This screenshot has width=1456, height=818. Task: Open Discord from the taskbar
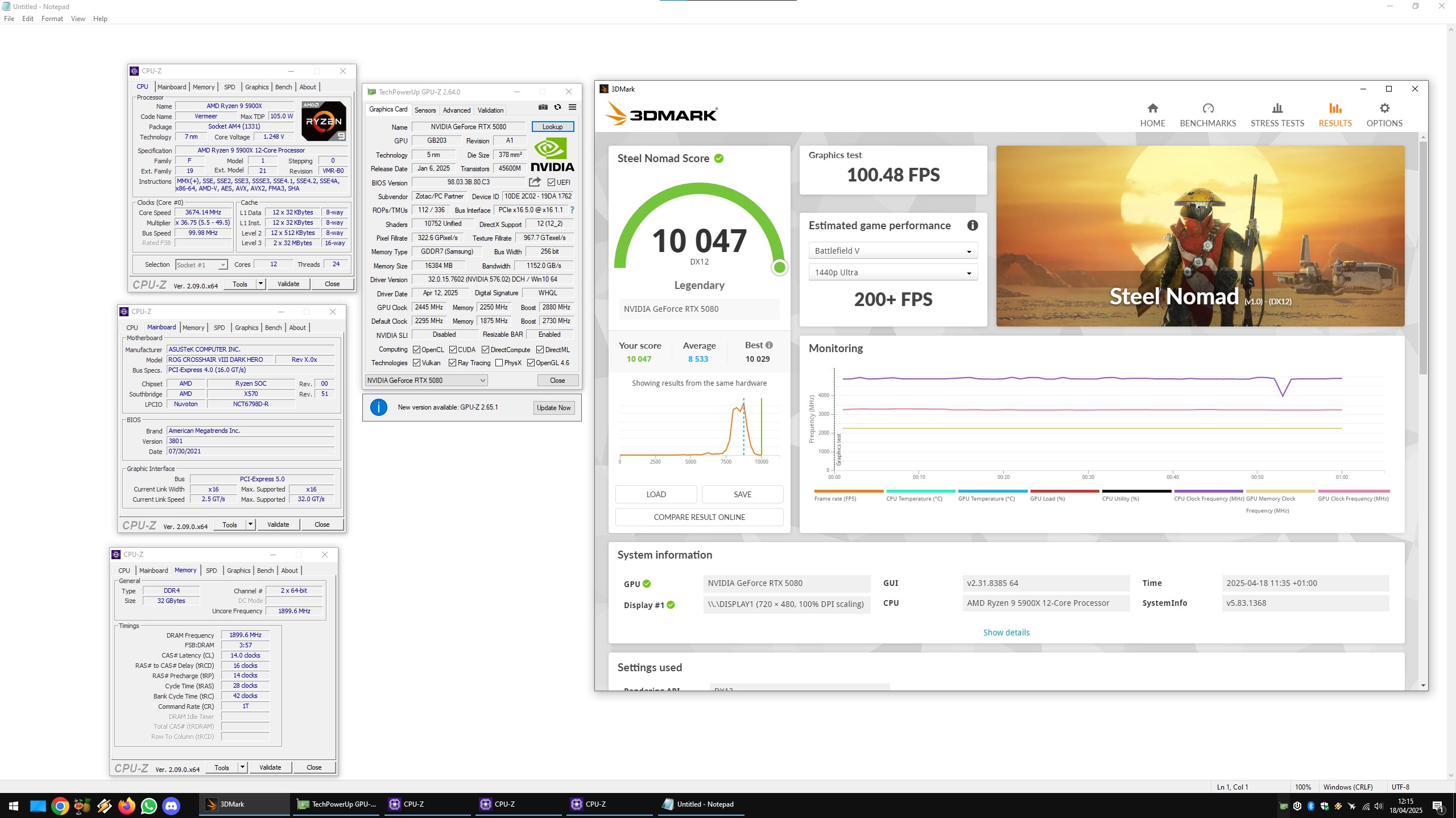pyautogui.click(x=171, y=805)
